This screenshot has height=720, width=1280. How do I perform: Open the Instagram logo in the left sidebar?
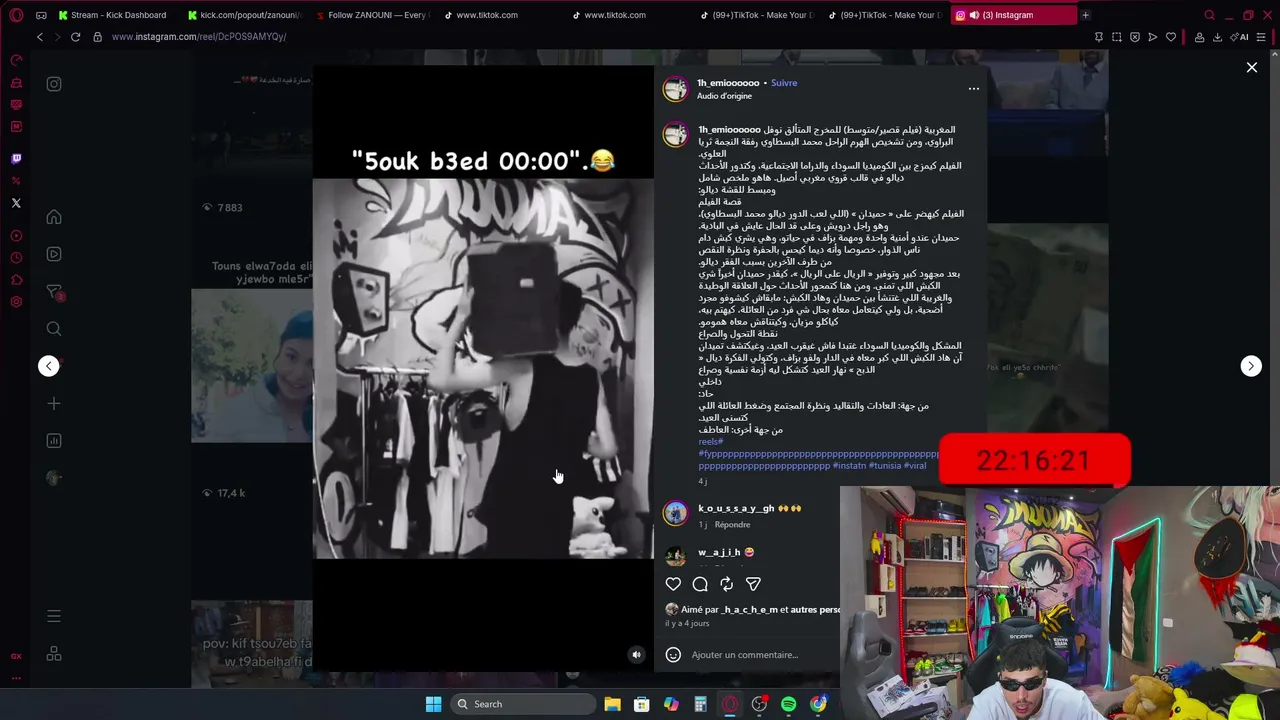(54, 84)
